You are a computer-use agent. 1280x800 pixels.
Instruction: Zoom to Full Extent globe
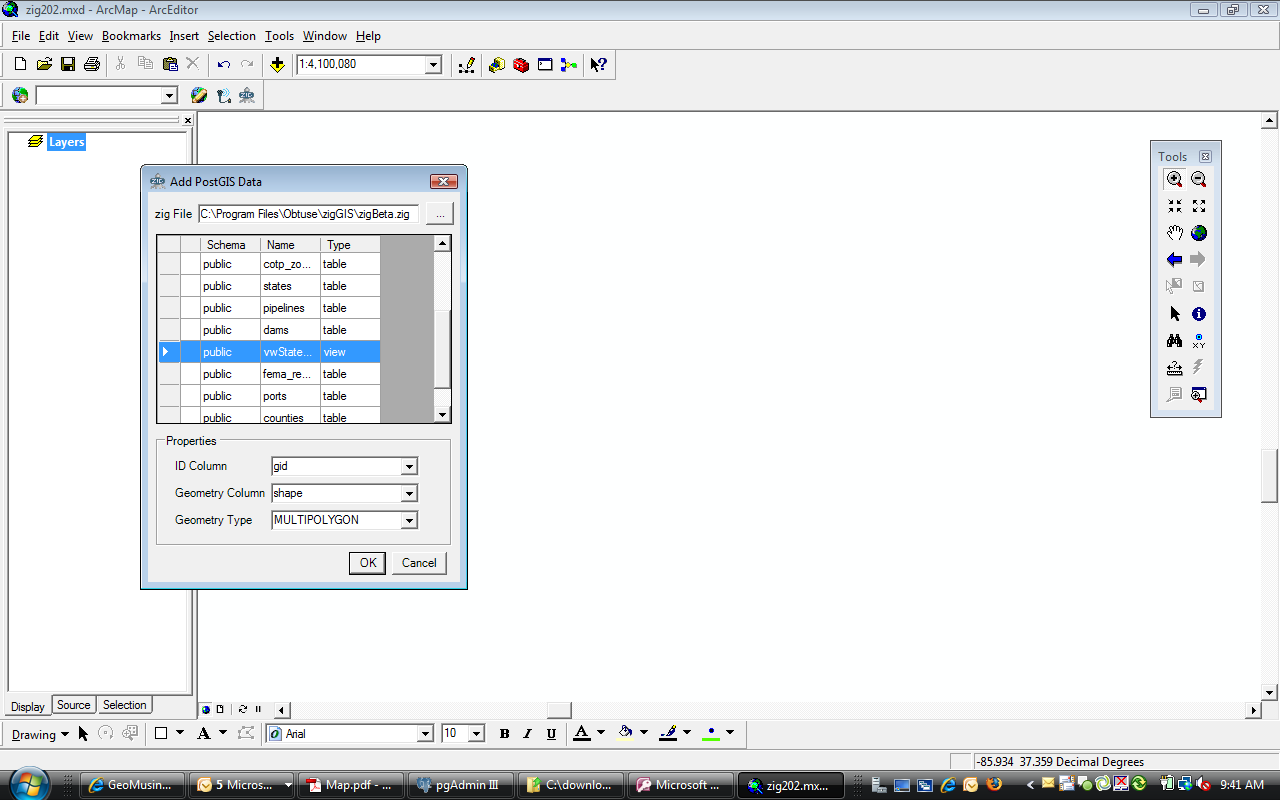1199,233
